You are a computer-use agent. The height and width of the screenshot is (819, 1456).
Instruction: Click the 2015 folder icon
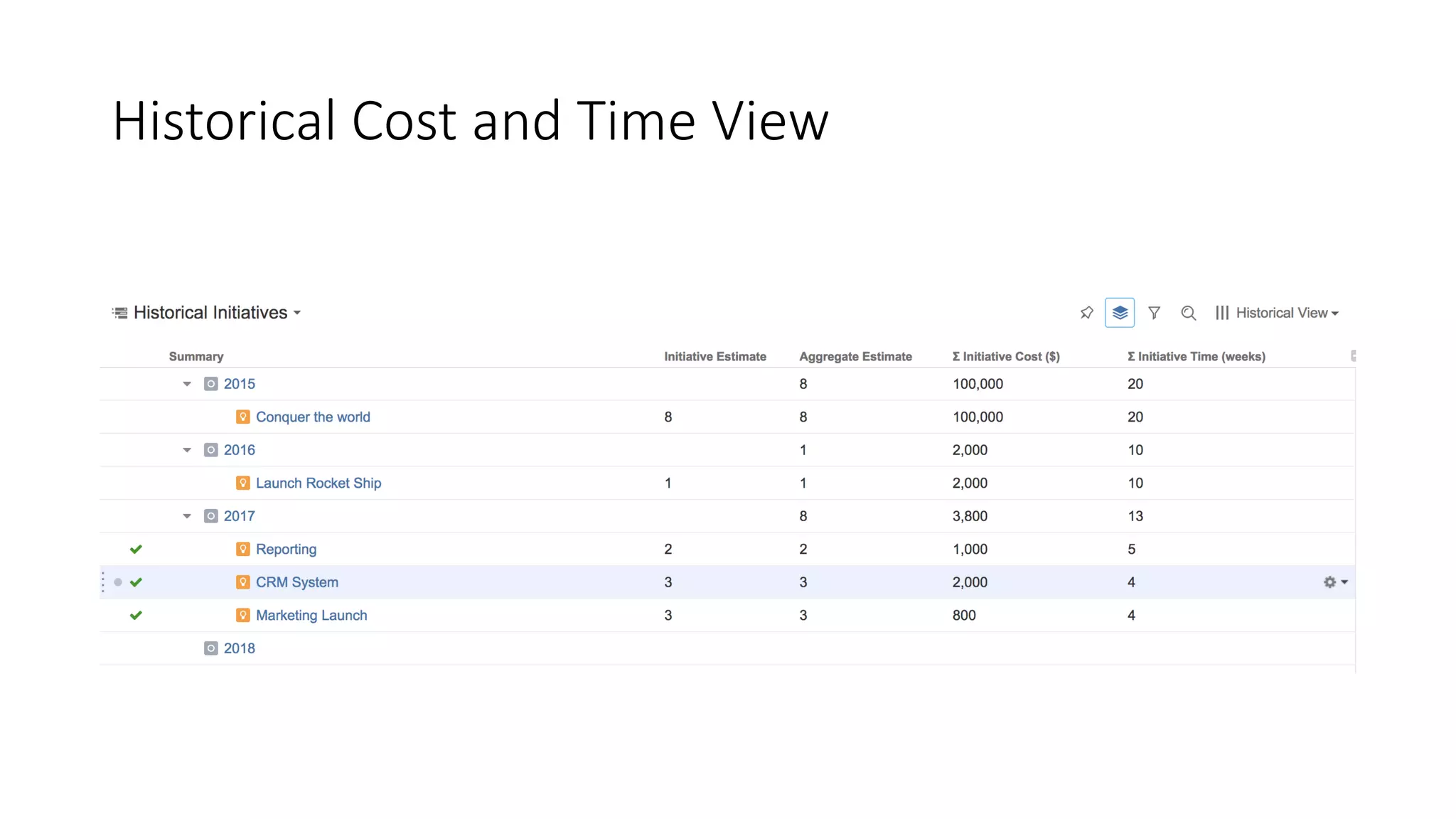tap(211, 384)
